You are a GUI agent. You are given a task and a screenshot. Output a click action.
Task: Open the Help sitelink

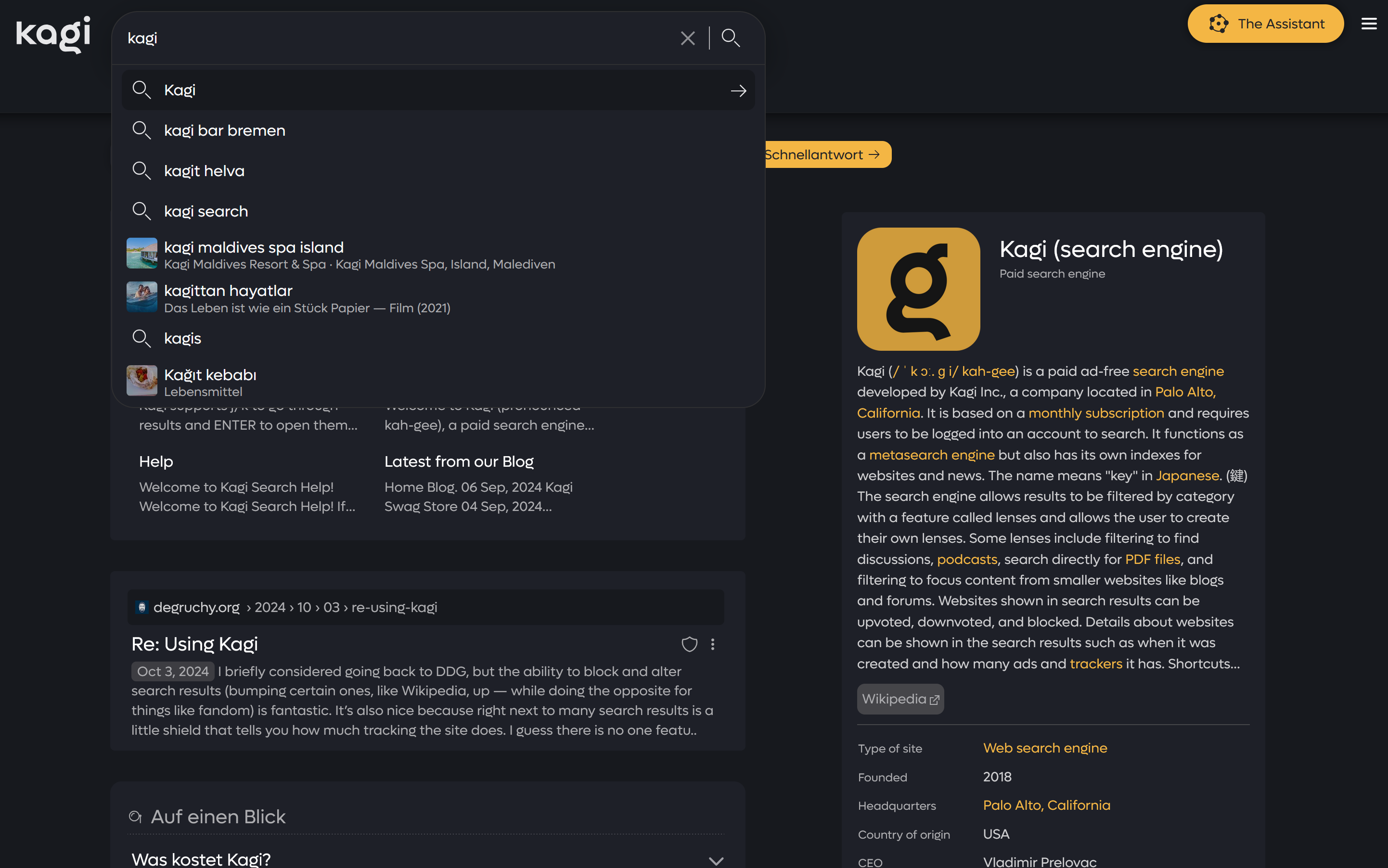(x=155, y=461)
